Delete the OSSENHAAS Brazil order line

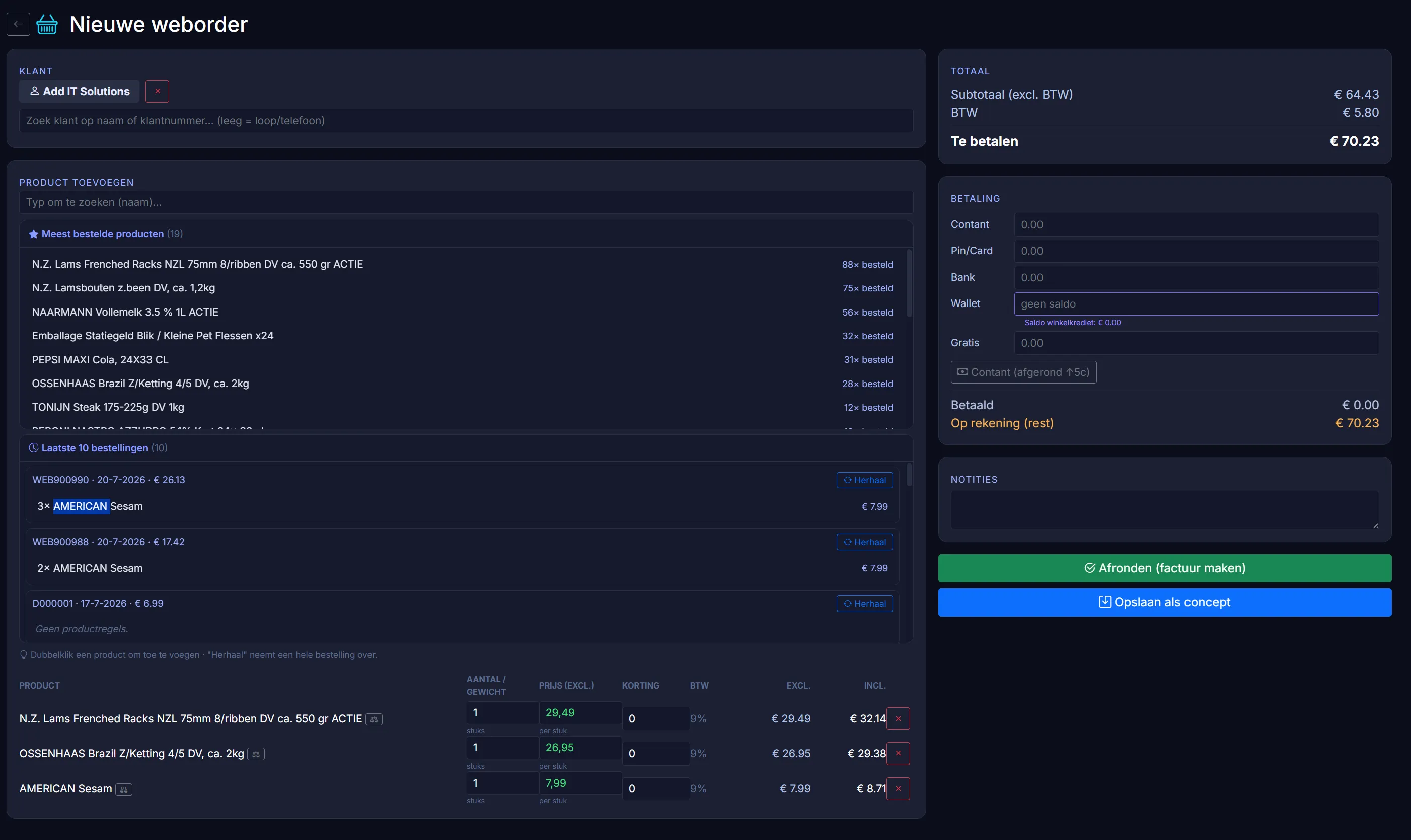point(898,753)
